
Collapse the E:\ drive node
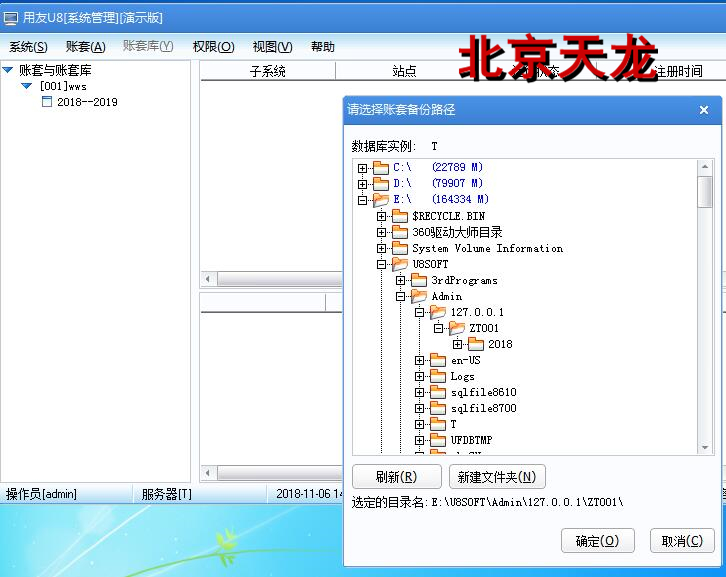click(362, 200)
